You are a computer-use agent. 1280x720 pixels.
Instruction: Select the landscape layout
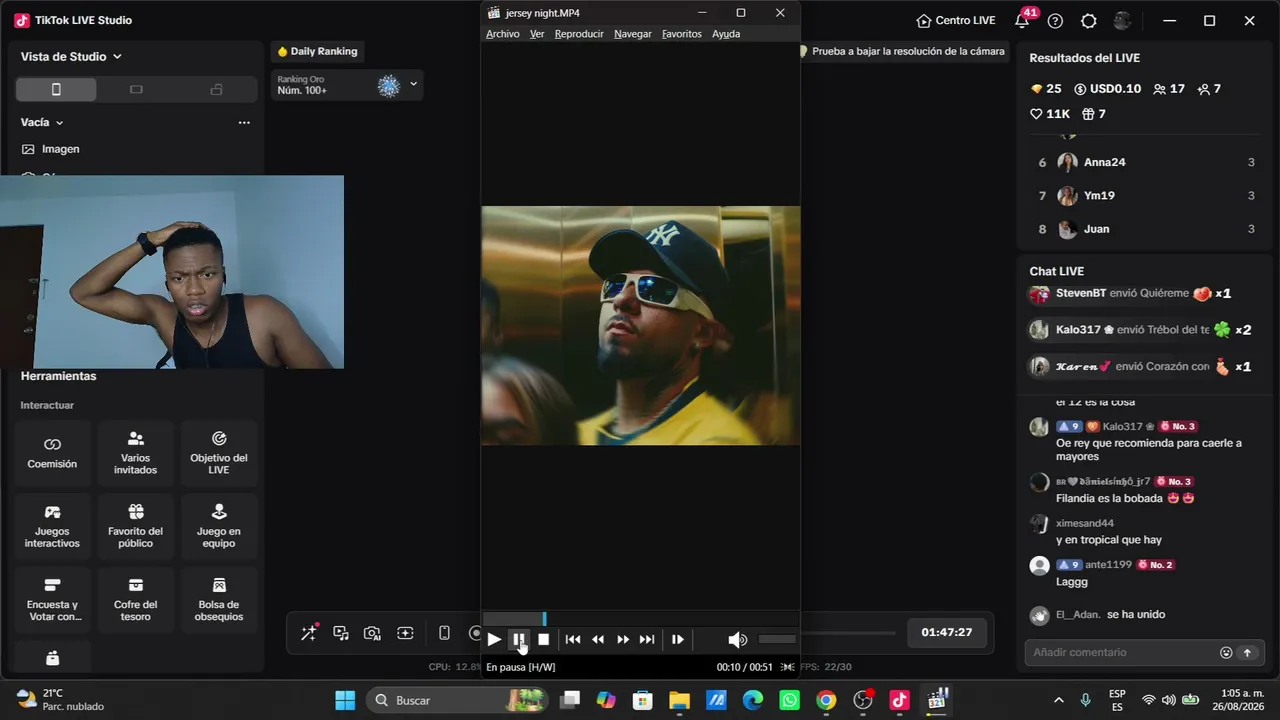coord(136,90)
